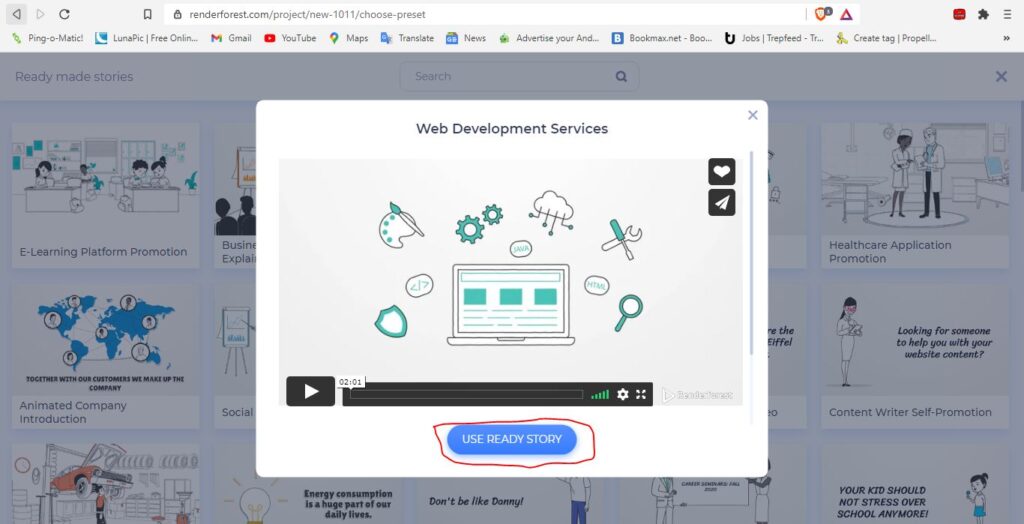Open the YouTube bookmark
This screenshot has width=1024, height=524.
290,38
